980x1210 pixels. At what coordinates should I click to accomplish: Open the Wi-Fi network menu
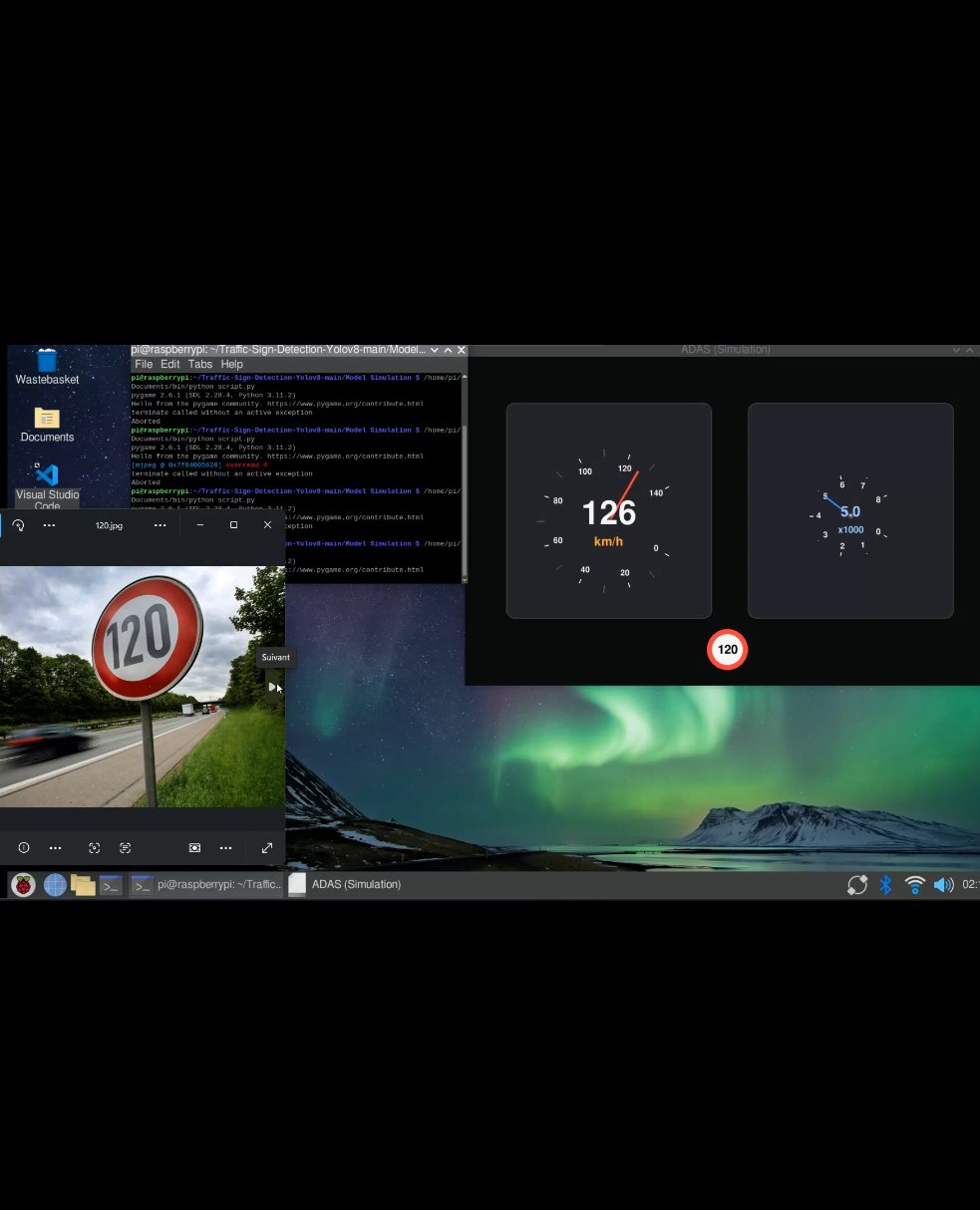point(914,885)
